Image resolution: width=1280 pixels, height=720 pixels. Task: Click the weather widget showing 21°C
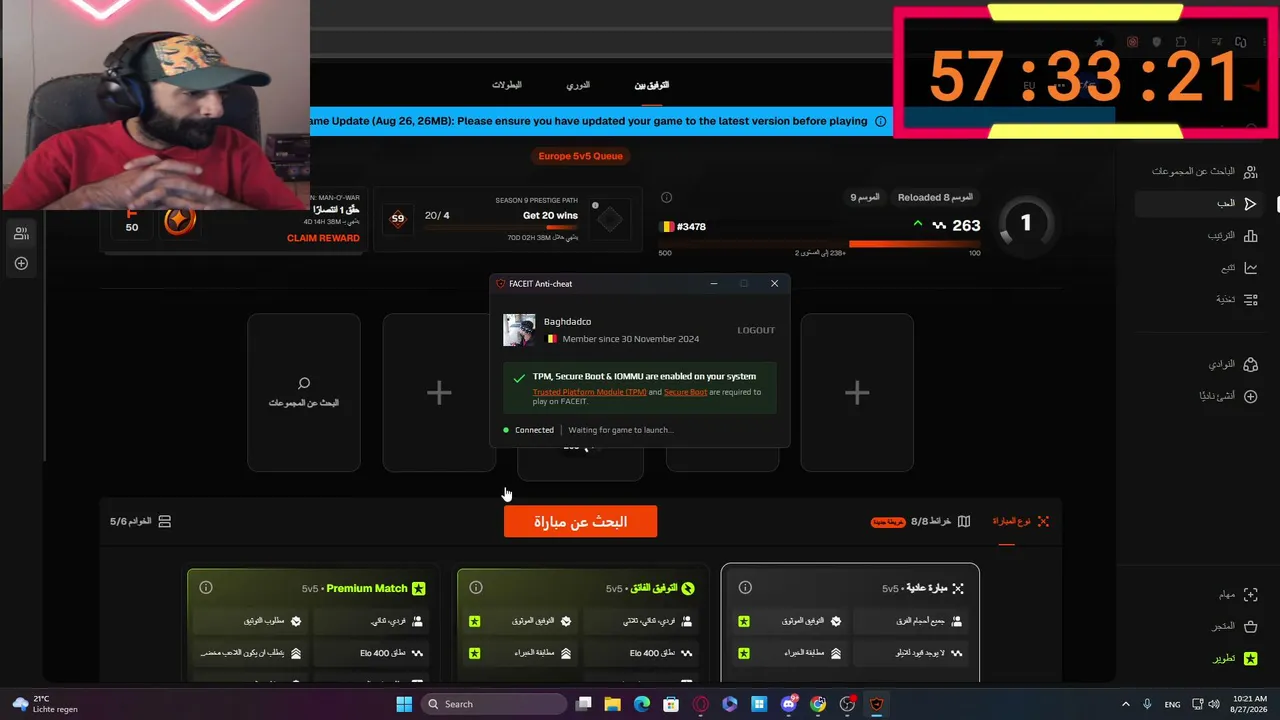(45, 704)
